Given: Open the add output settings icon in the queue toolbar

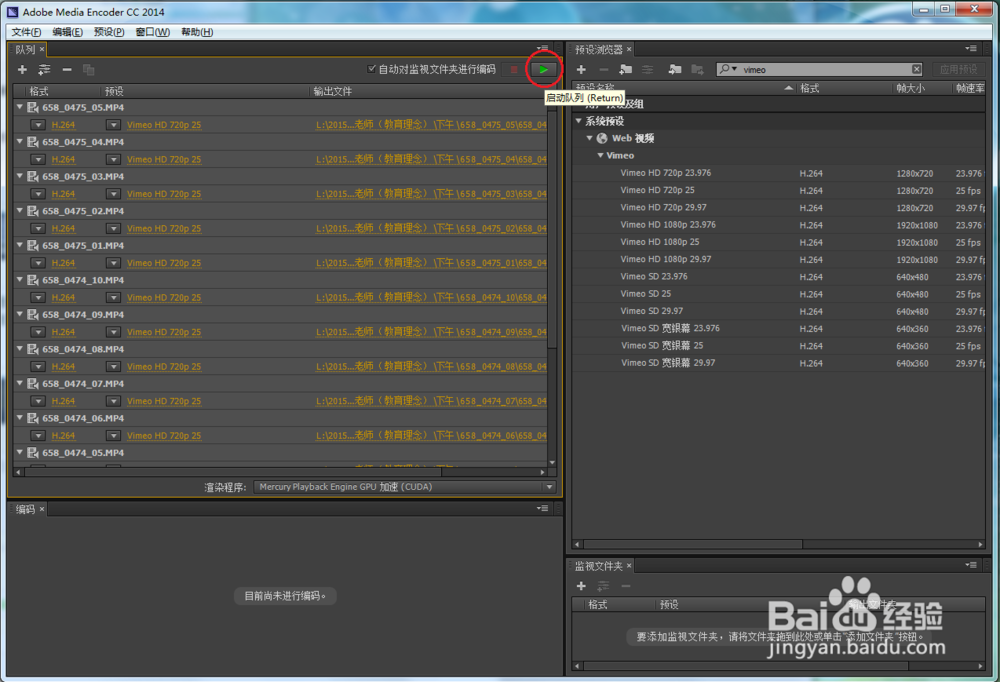Looking at the screenshot, I should [44, 70].
